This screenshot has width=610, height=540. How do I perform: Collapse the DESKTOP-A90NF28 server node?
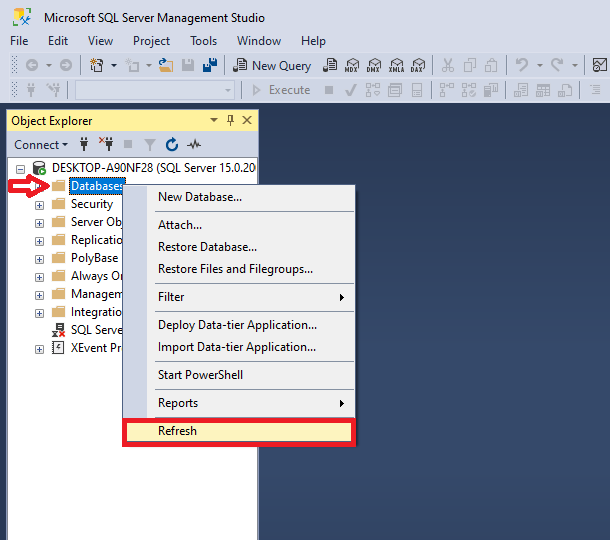(20, 169)
